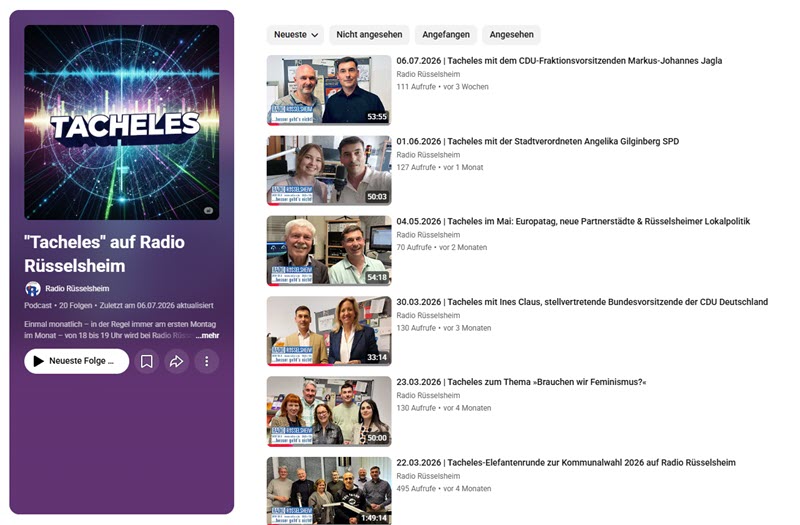
Task: Open title '06.07.2026 | Tacheles mit dem CDU-Fraktionsvorsitzenden'
Action: tap(559, 61)
